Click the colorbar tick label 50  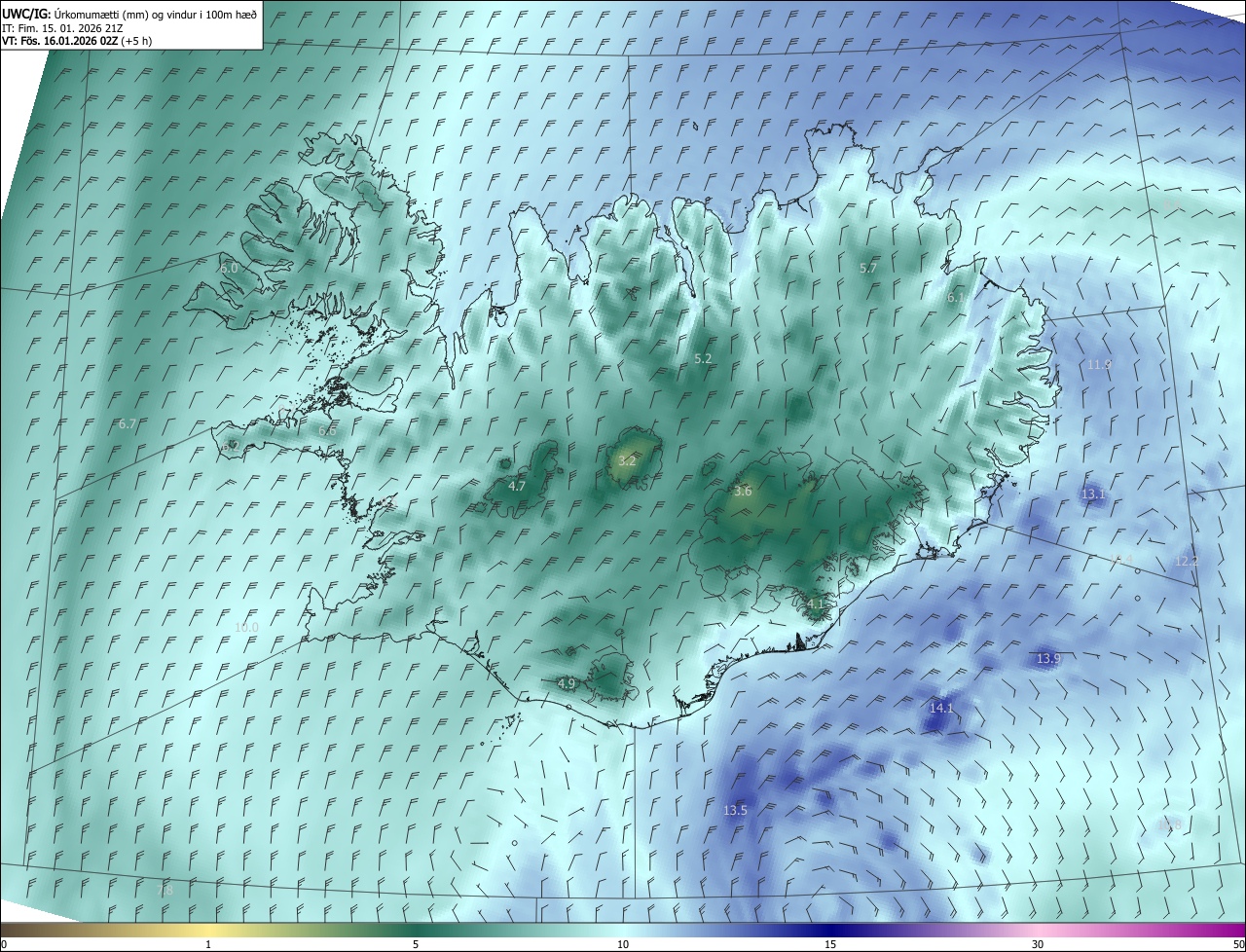coord(1238,945)
